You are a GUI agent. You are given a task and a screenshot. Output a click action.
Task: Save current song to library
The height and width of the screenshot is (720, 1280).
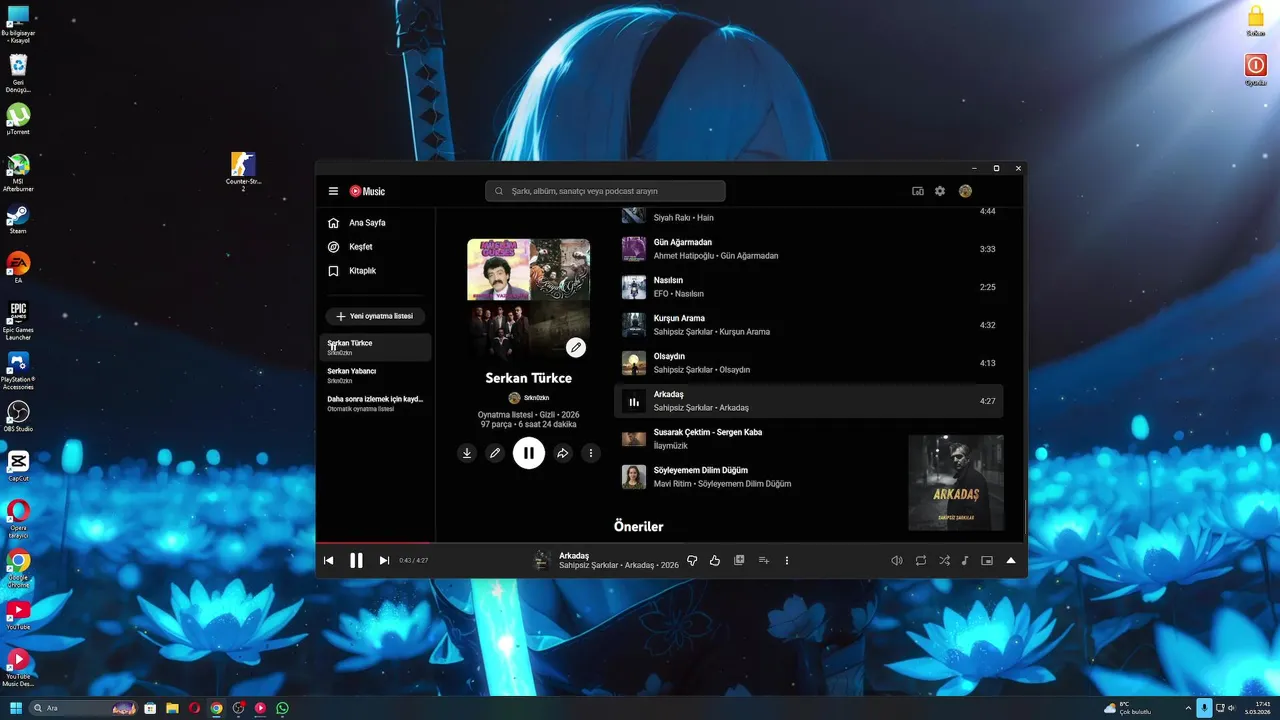click(739, 560)
